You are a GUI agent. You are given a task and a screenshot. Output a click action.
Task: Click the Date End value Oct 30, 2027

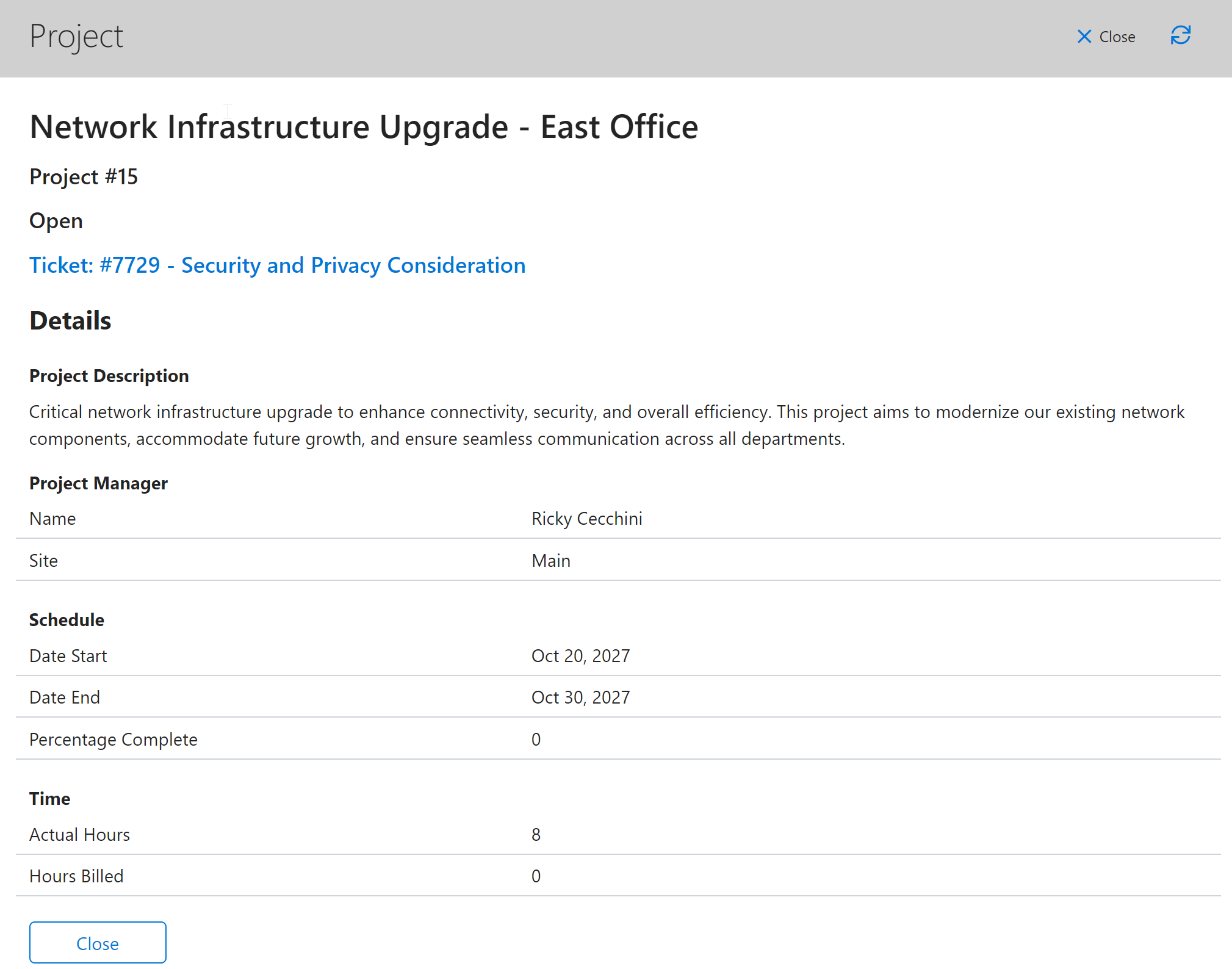point(580,697)
